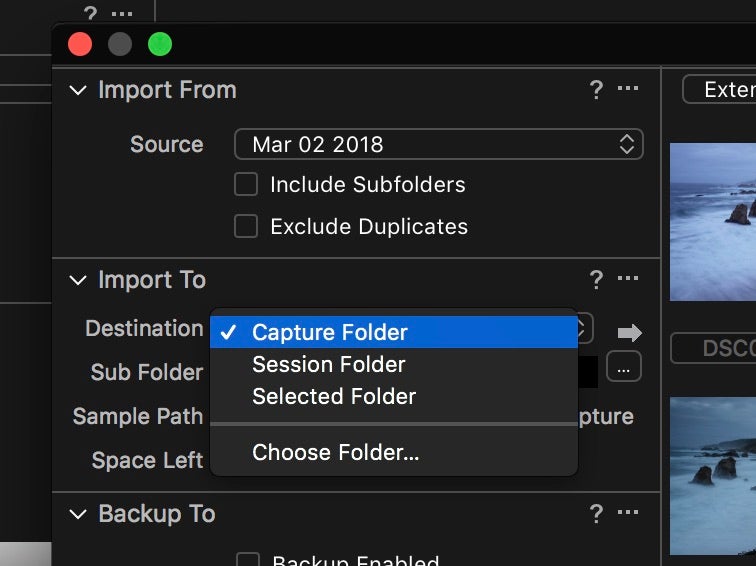Open Import To panel options menu

628,278
